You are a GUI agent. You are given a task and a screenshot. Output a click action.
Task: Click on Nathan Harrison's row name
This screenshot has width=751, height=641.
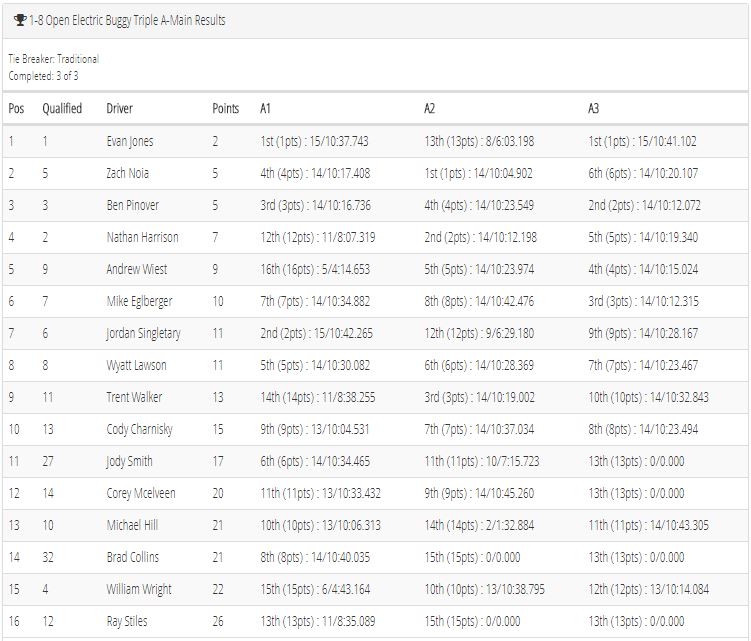[x=142, y=237]
